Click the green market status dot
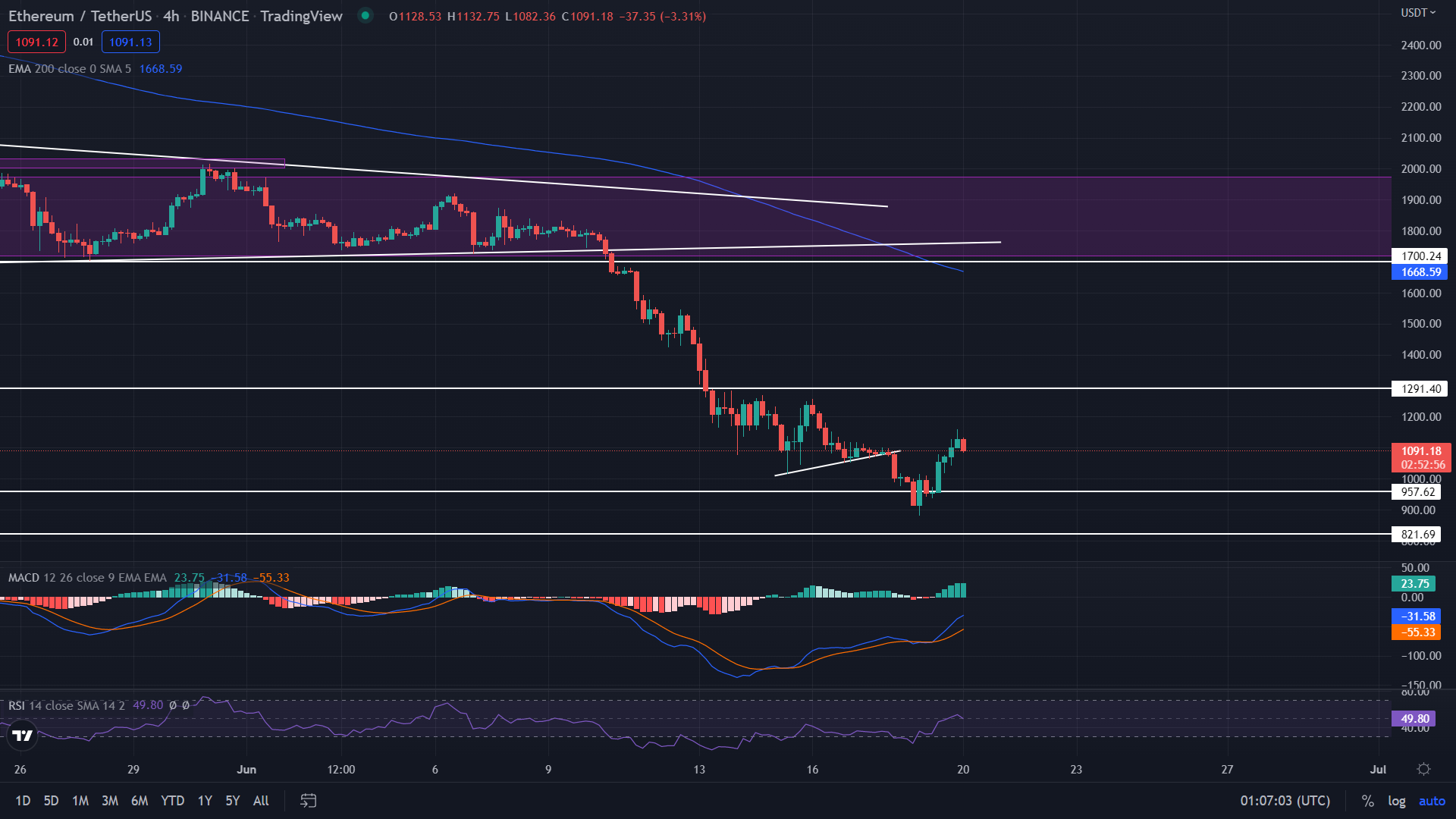 click(x=366, y=16)
